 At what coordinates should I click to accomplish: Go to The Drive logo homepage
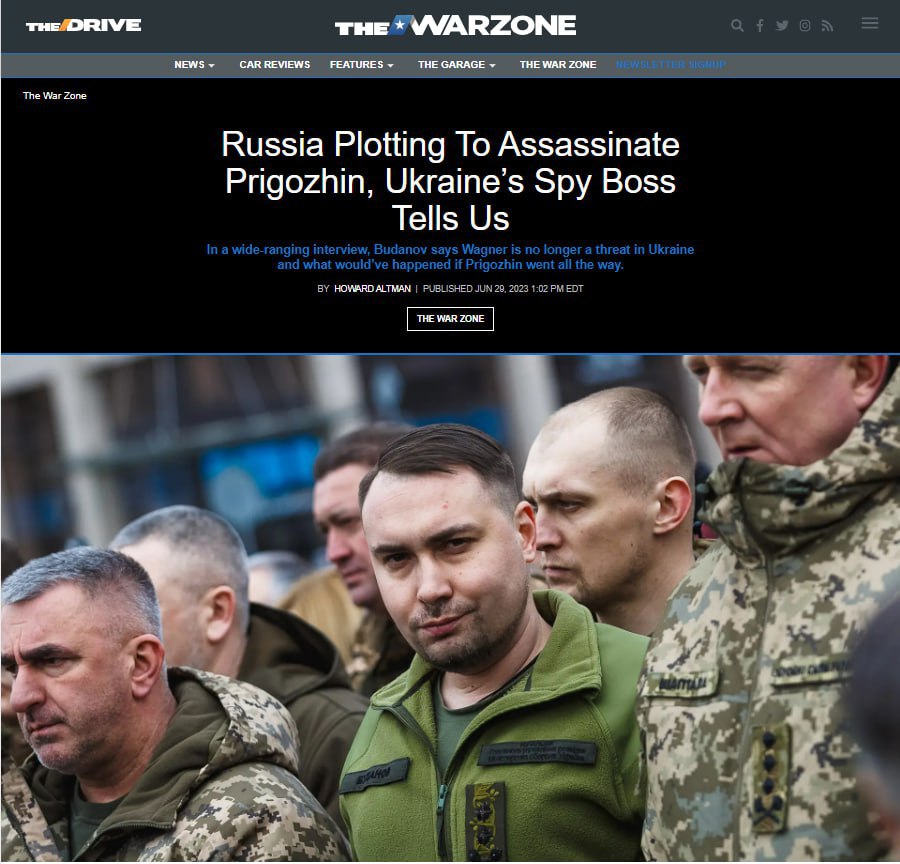pos(83,25)
